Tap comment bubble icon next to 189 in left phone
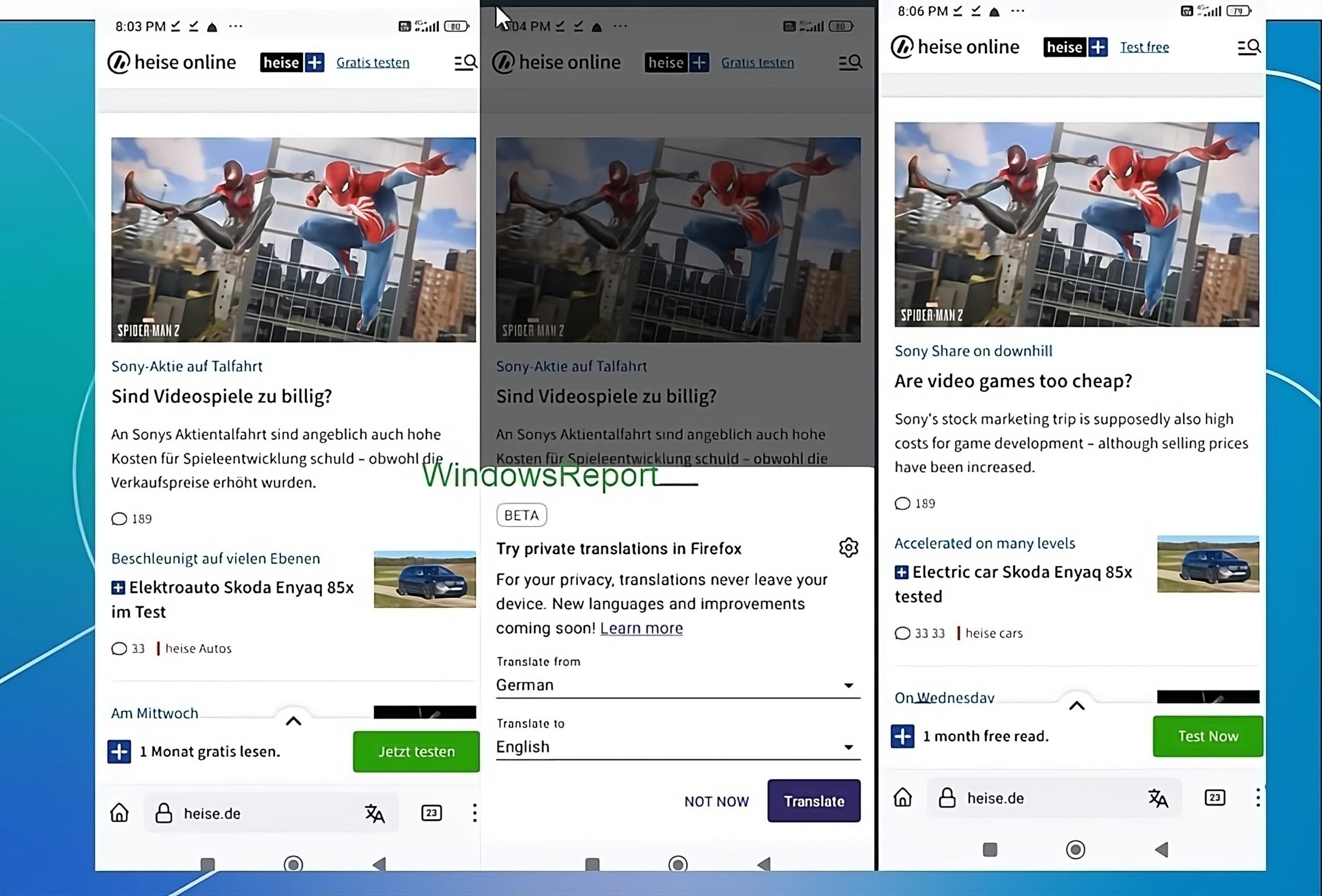This screenshot has height=896, width=1322. 119,519
